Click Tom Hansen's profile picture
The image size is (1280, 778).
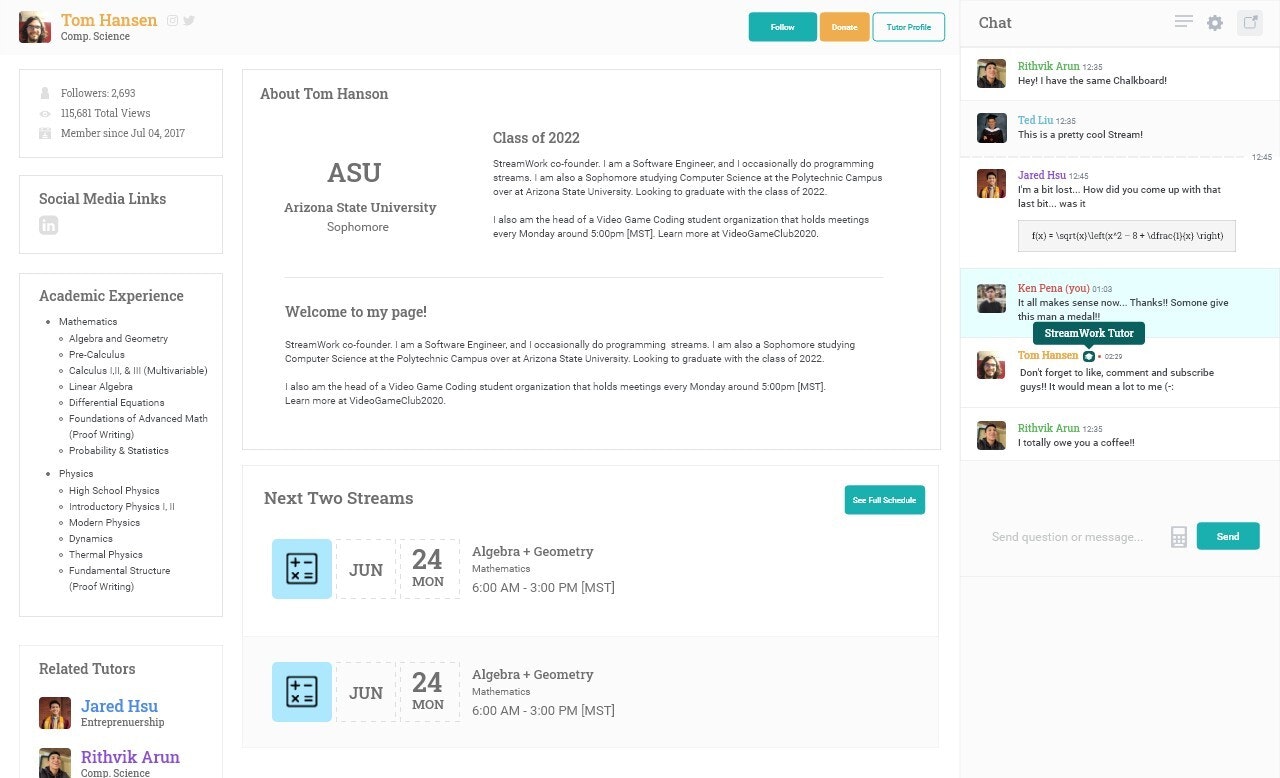pyautogui.click(x=35, y=26)
